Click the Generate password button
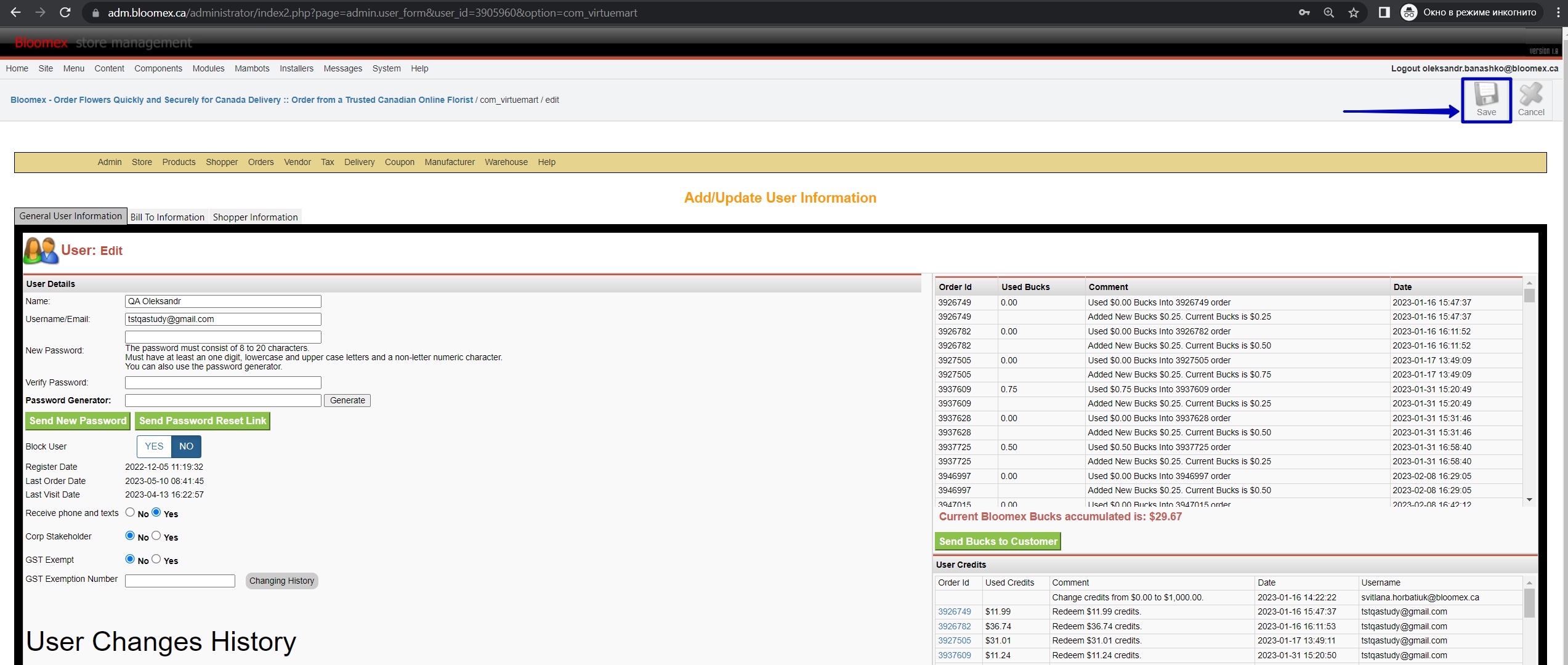The height and width of the screenshot is (665, 1568). click(347, 400)
